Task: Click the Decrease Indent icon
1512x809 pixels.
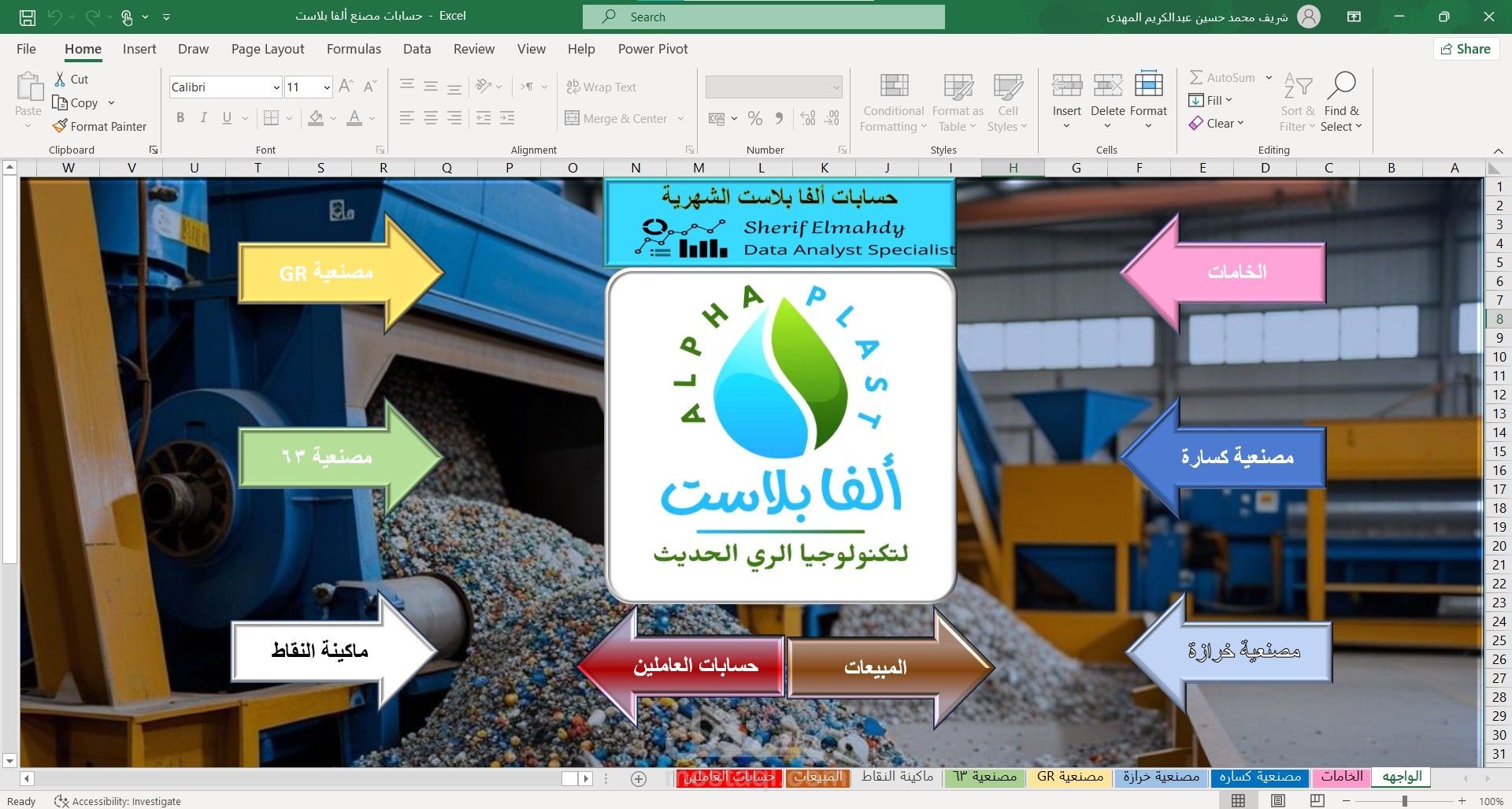Action: pos(484,118)
